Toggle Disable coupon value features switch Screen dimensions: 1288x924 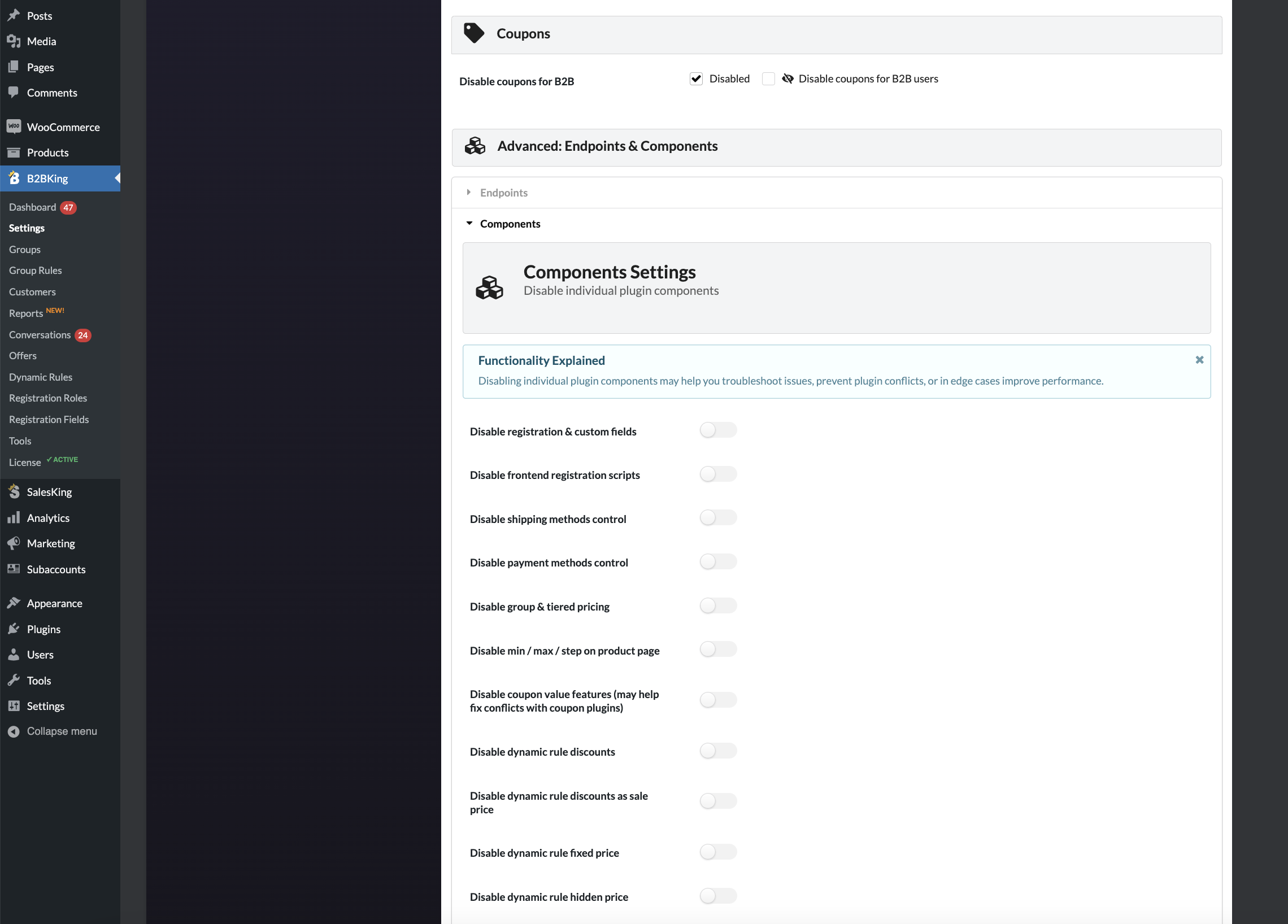[x=718, y=700]
